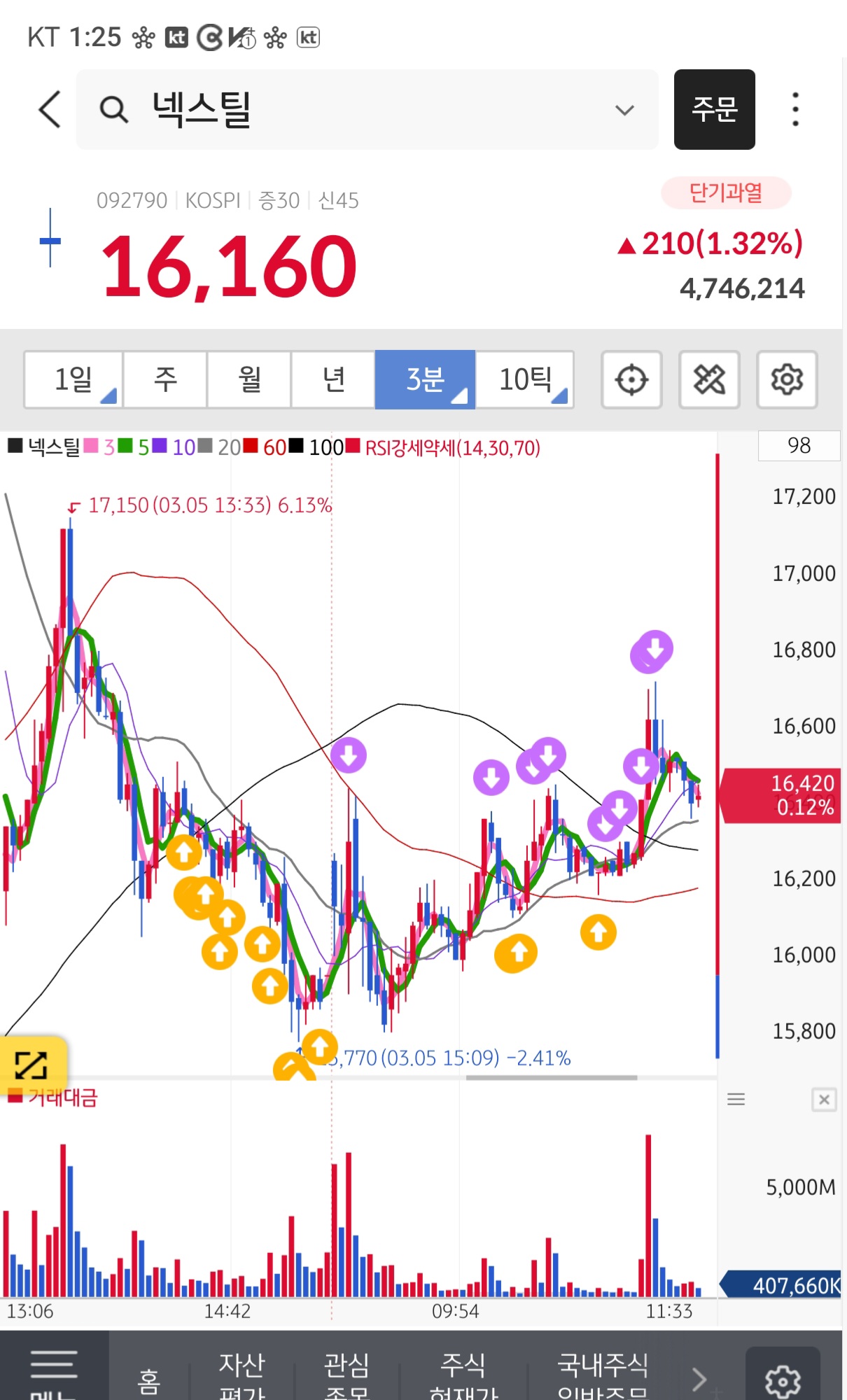Toggle the black MA 100 legend
This screenshot has width=847, height=1400.
pyautogui.click(x=316, y=447)
